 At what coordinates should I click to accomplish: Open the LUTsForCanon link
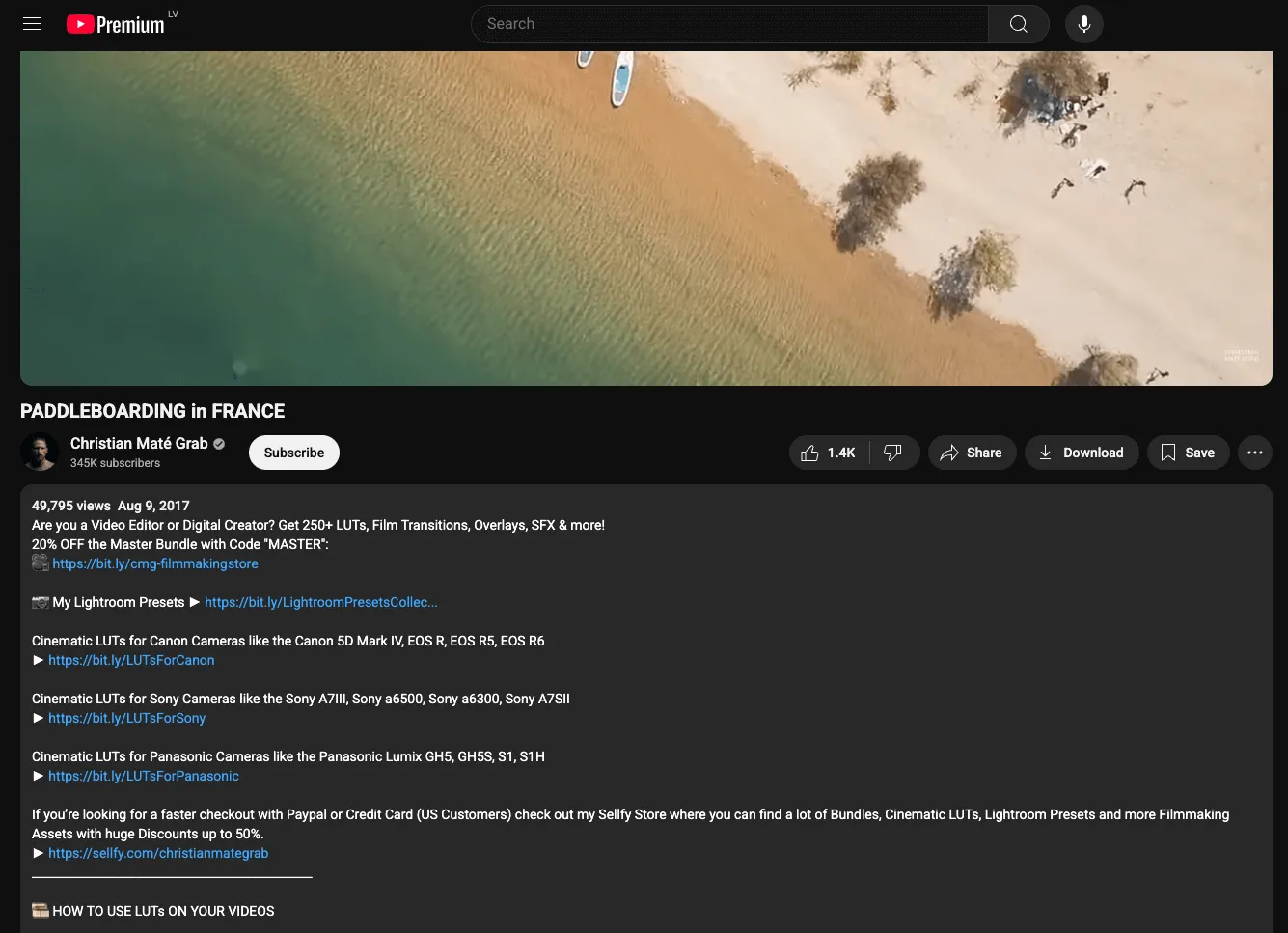(131, 660)
